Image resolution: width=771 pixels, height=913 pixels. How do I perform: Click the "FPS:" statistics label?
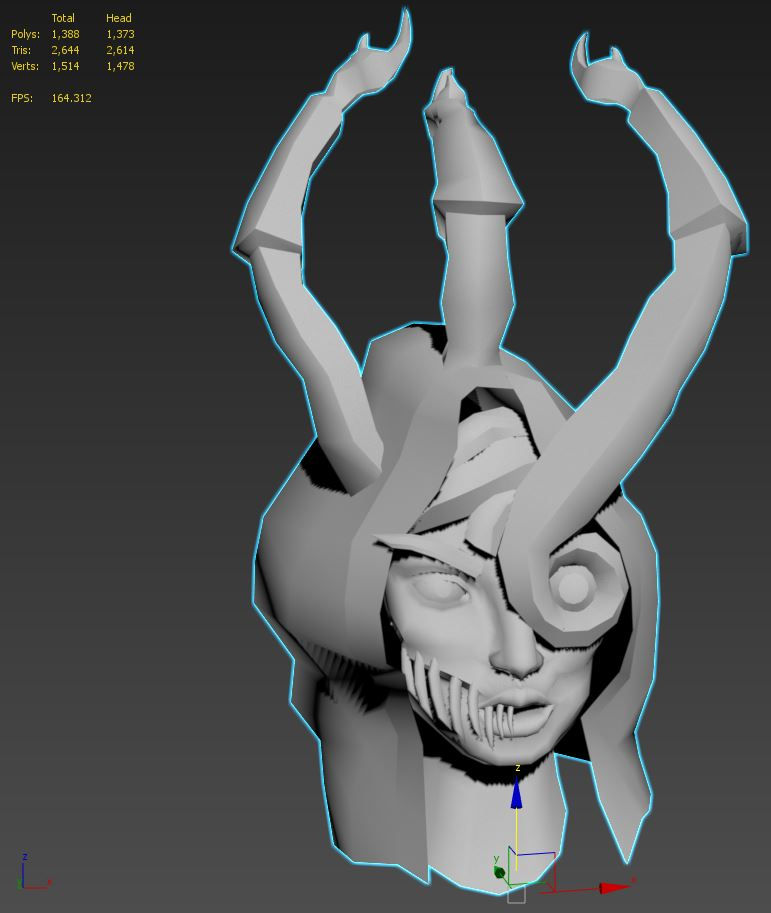coord(22,98)
